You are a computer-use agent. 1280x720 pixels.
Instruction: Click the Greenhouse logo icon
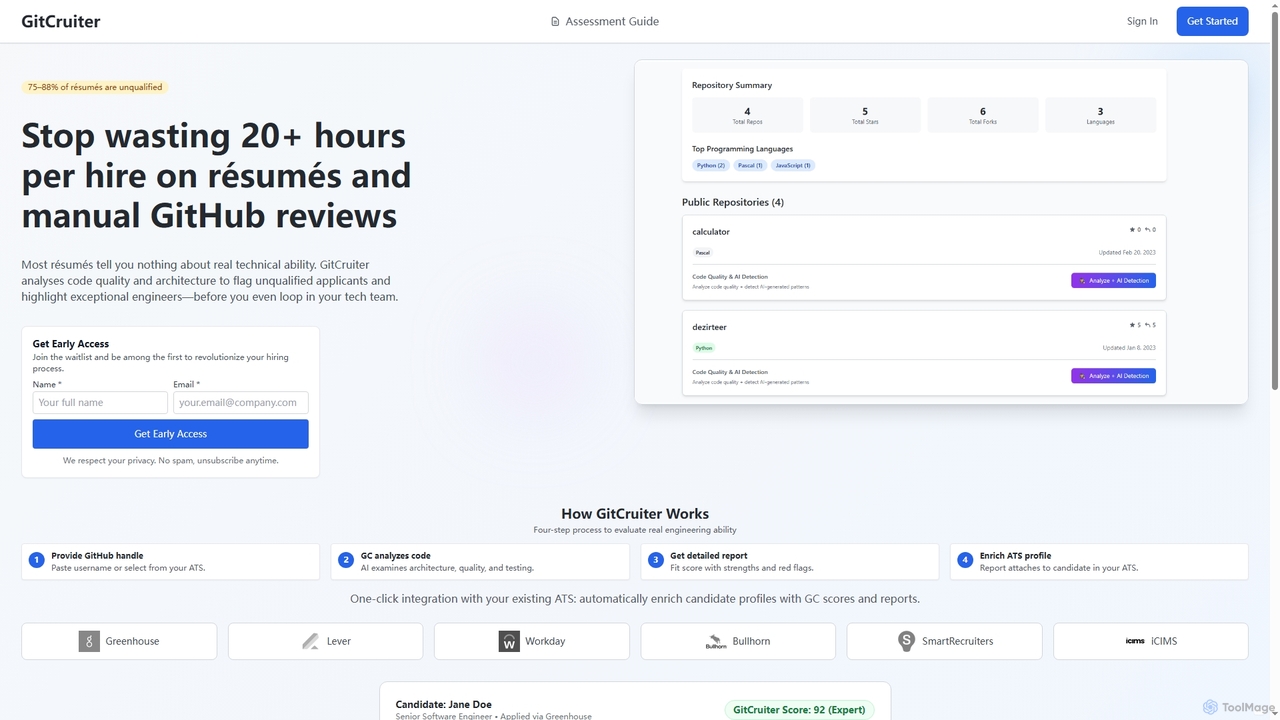click(x=89, y=641)
